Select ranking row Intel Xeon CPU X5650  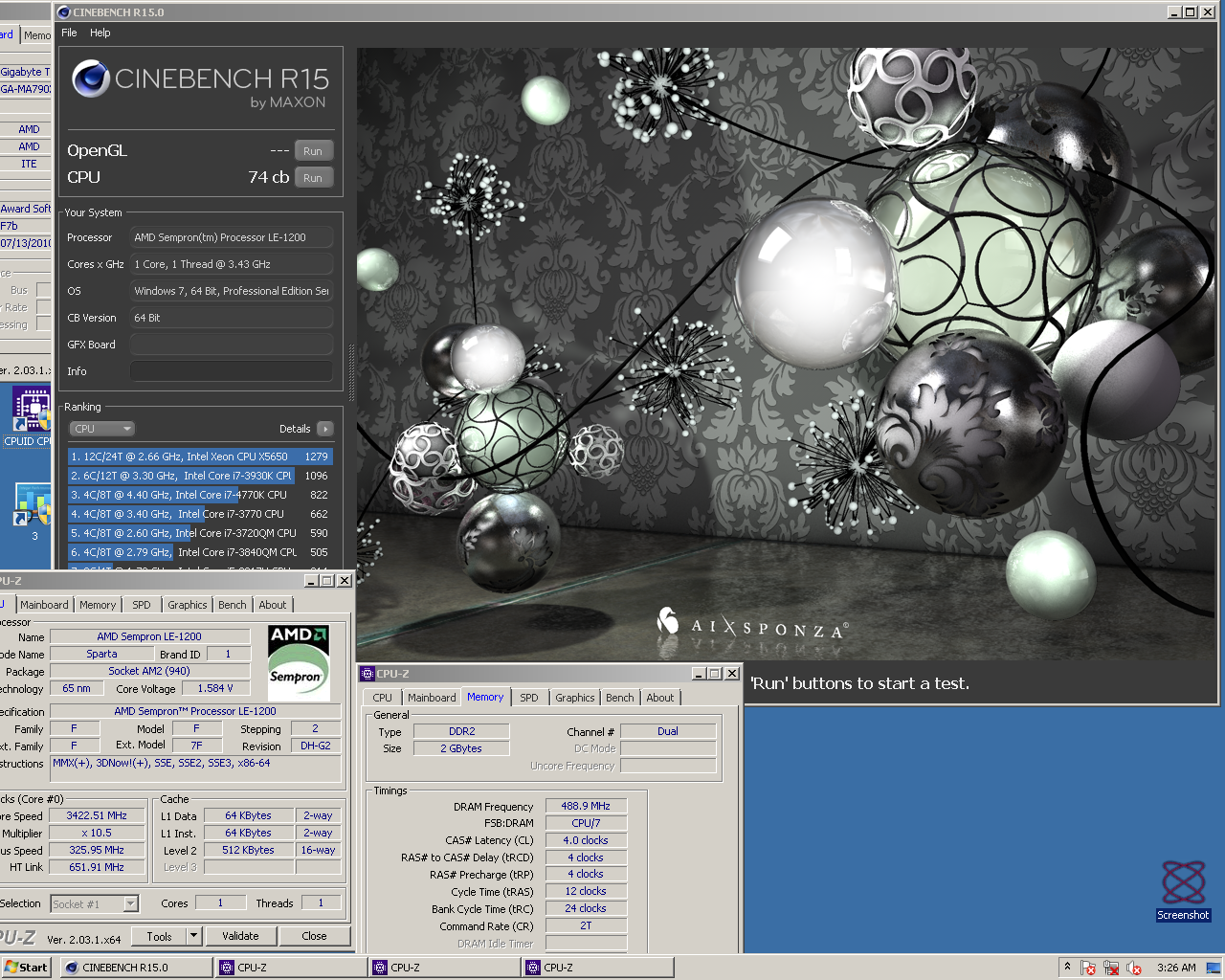(x=200, y=457)
